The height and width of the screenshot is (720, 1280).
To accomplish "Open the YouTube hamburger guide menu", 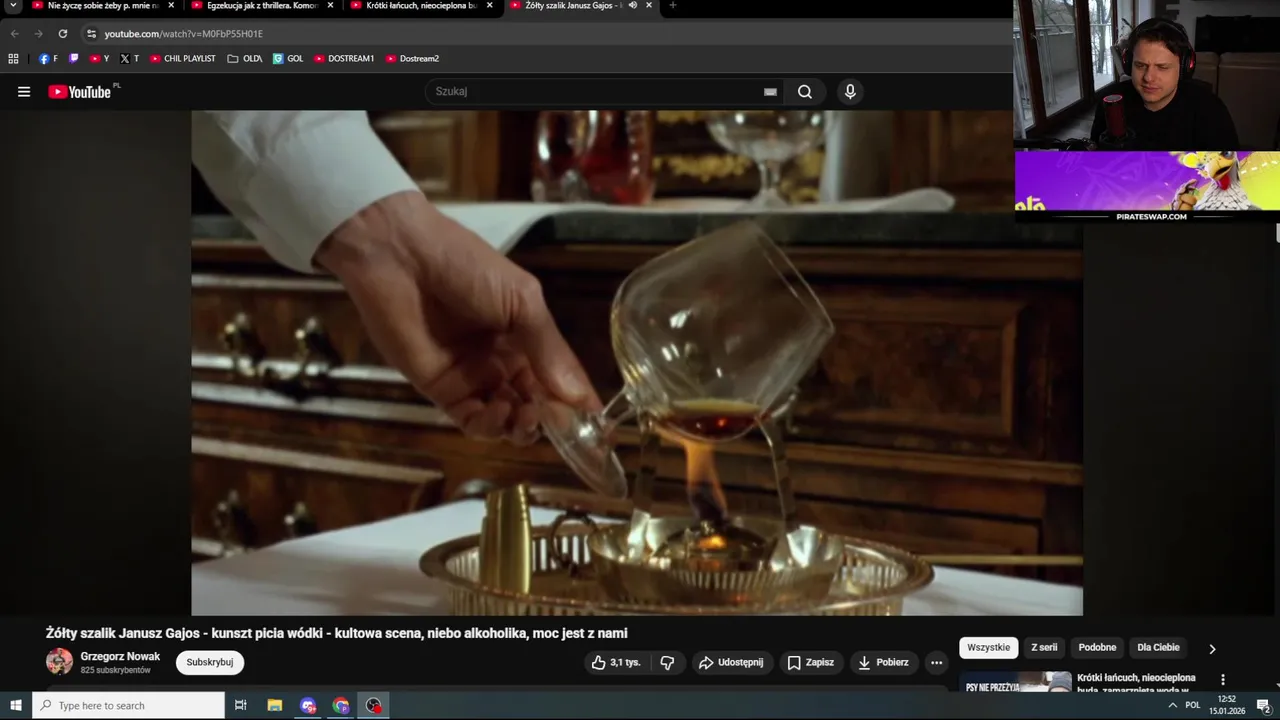I will (x=24, y=92).
